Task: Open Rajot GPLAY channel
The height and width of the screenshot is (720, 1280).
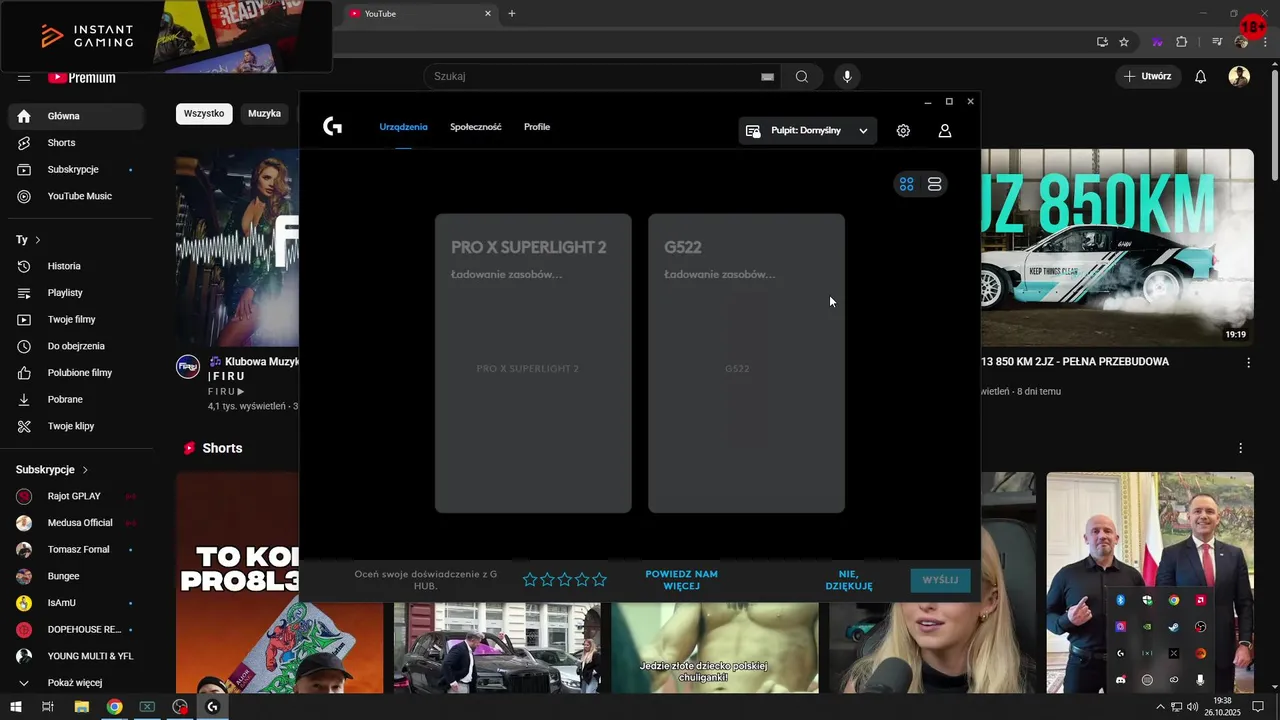Action: (76, 496)
